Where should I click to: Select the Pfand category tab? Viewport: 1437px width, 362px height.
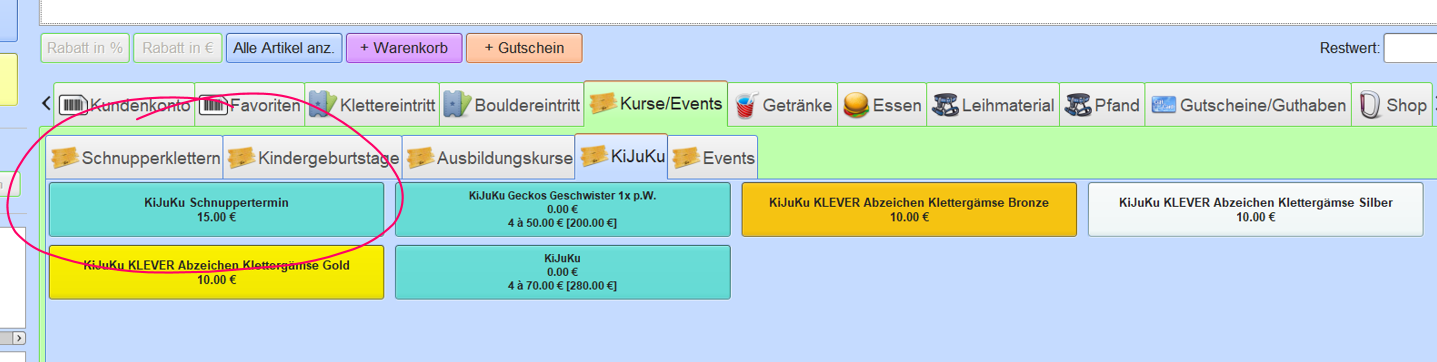click(1101, 105)
